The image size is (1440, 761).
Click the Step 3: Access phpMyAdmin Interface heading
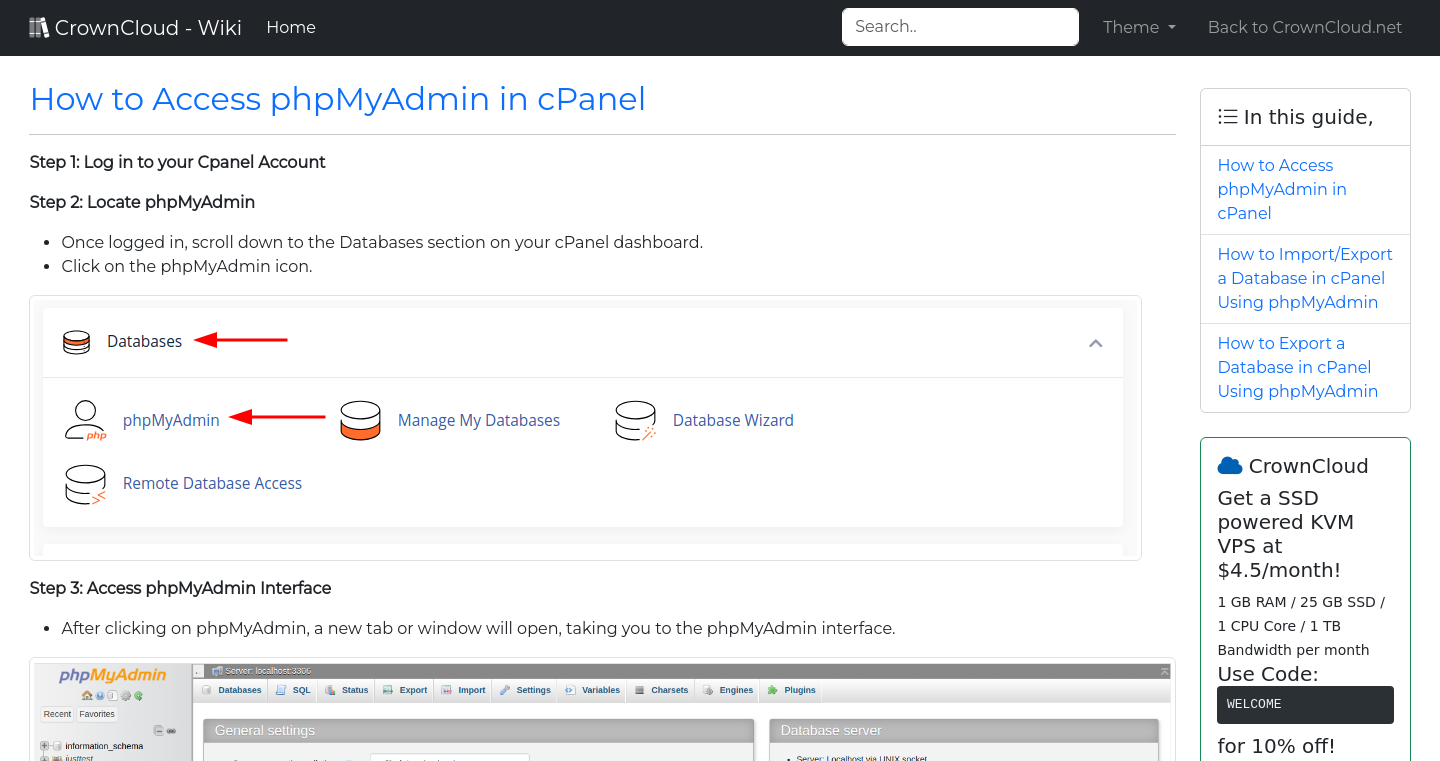point(180,588)
